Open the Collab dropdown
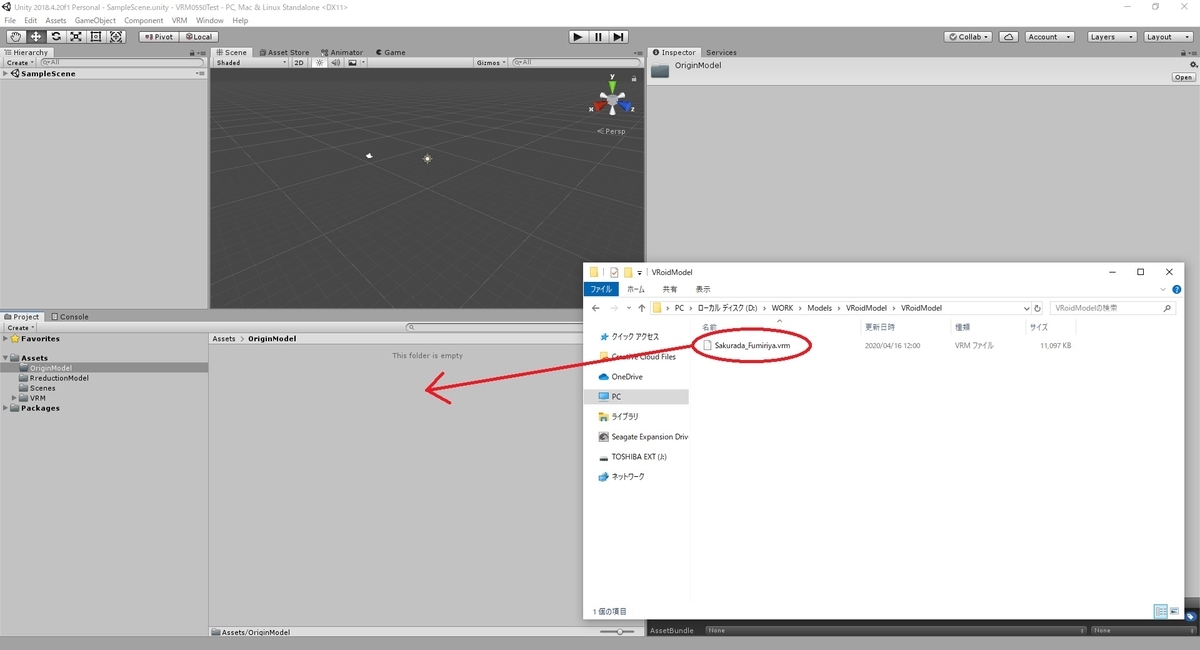The height and width of the screenshot is (650, 1200). tap(968, 37)
